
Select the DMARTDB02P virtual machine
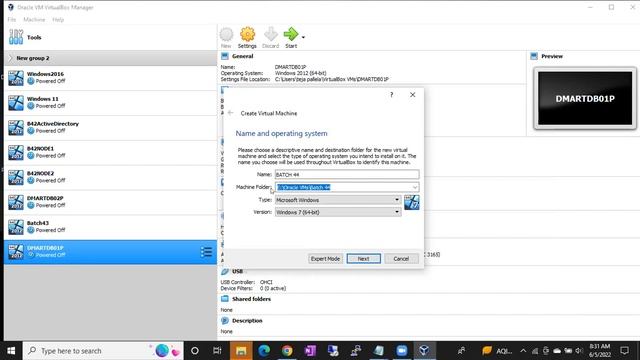[x=110, y=202]
